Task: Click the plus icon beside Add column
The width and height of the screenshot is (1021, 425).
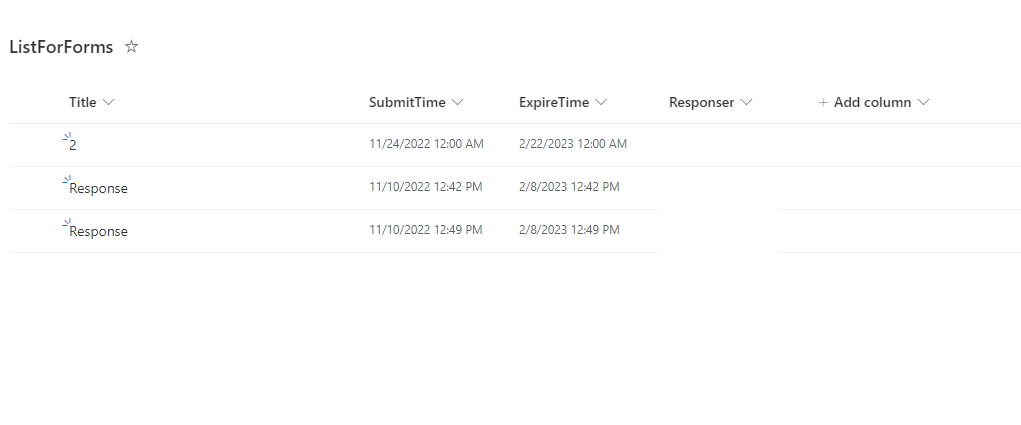Action: pyautogui.click(x=823, y=102)
